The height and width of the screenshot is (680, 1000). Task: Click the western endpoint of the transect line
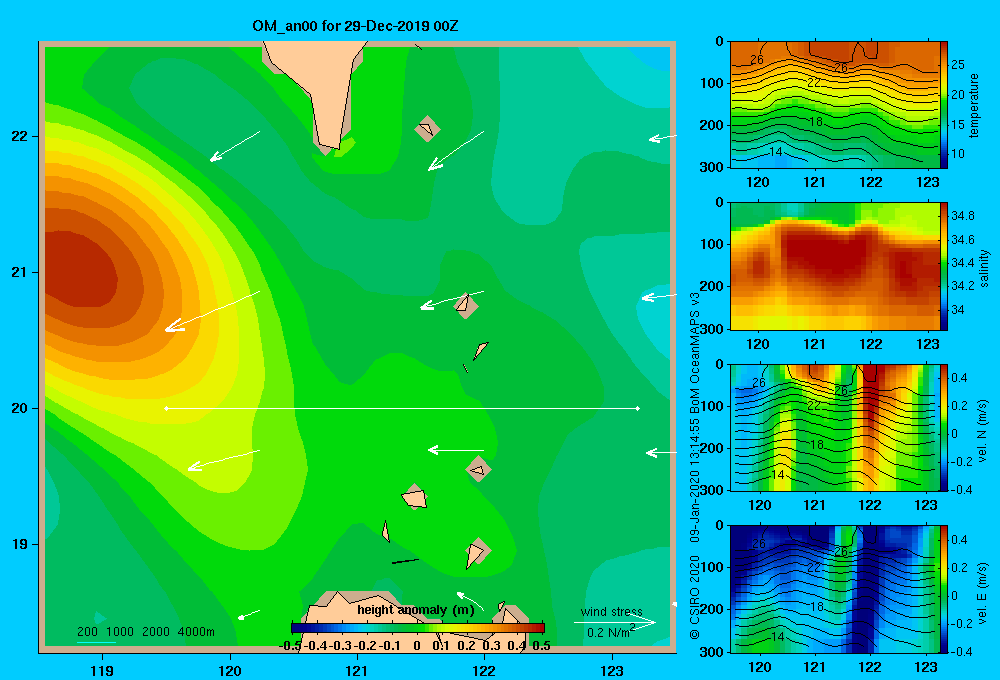(166, 408)
